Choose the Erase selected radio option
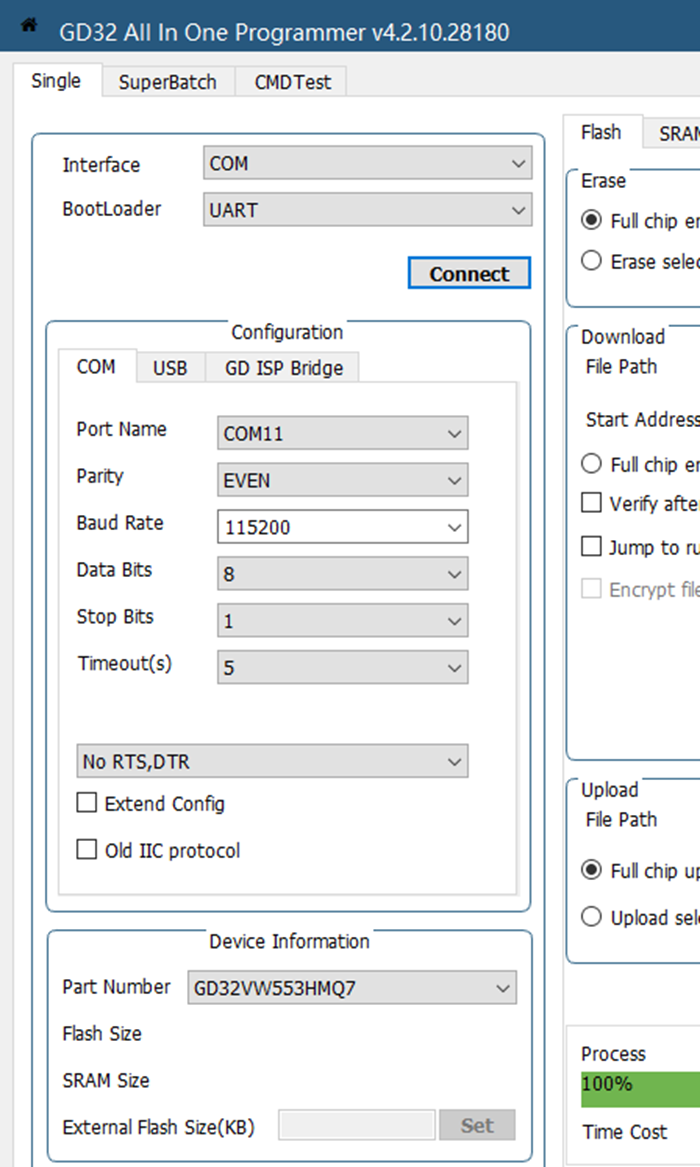The width and height of the screenshot is (700, 1167). 592,261
